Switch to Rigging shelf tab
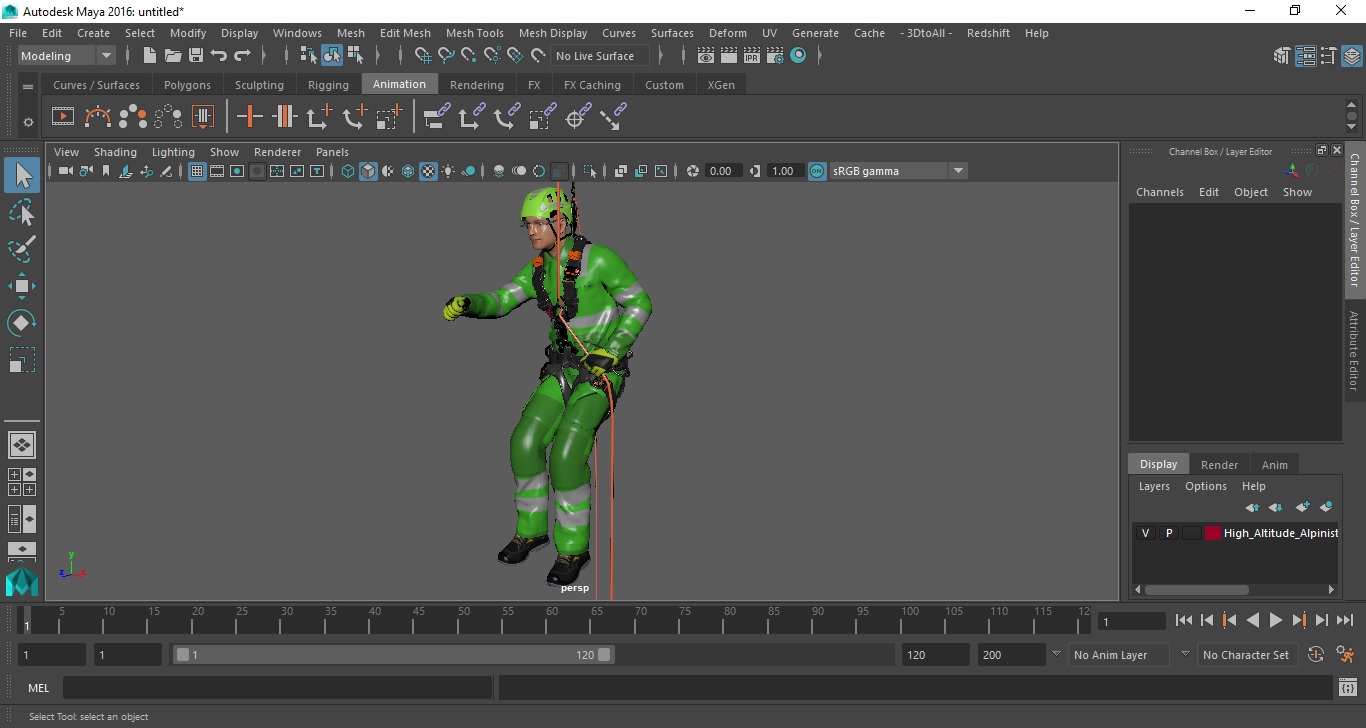This screenshot has width=1366, height=728. [x=328, y=85]
